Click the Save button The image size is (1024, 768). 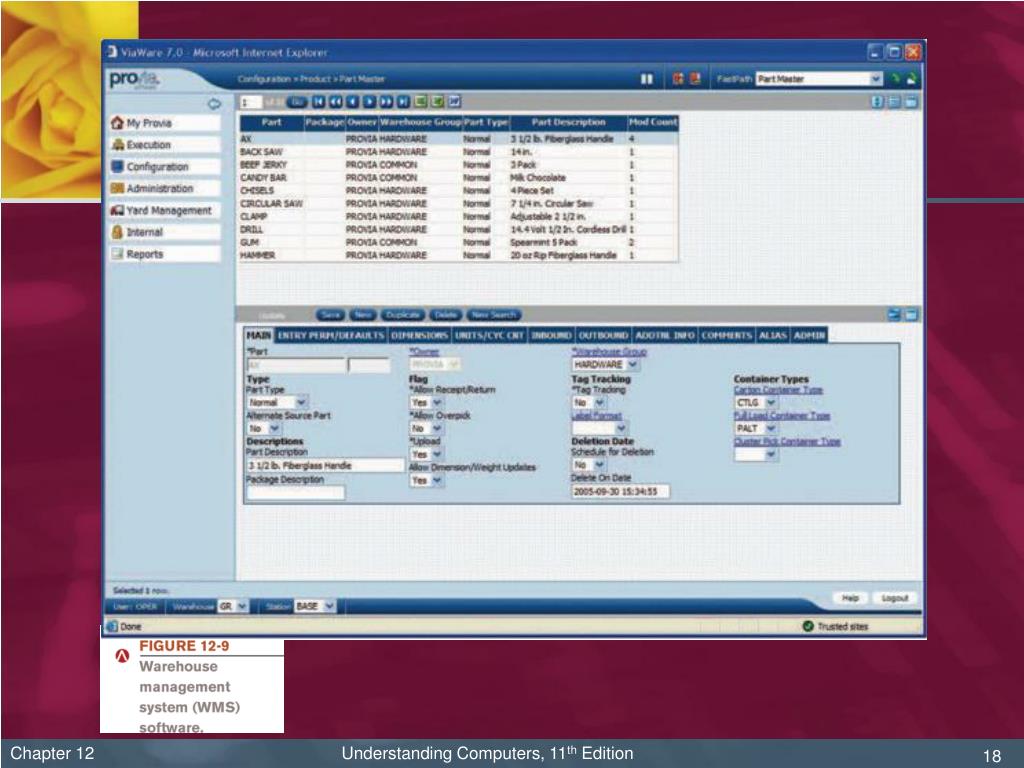[x=330, y=315]
